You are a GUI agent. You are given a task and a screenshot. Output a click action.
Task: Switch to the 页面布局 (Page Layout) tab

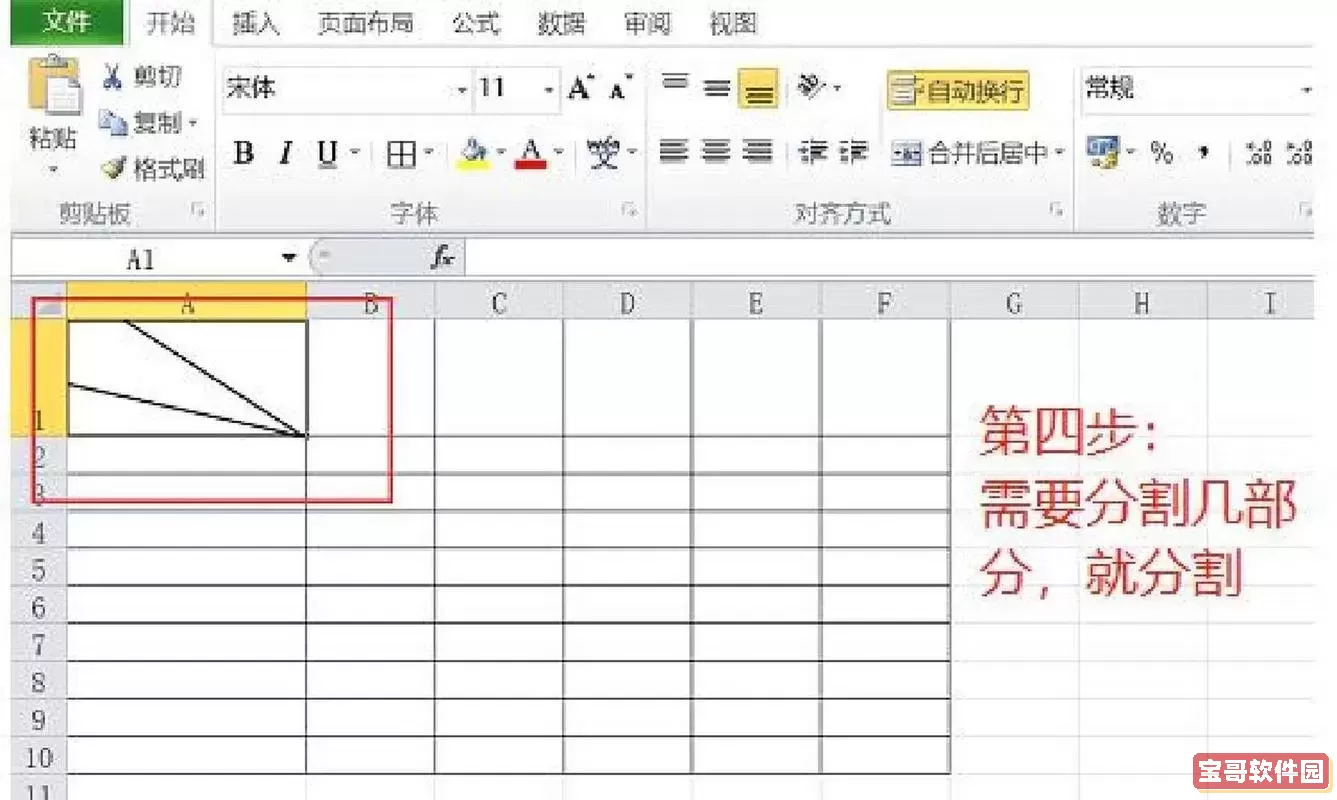[x=364, y=24]
